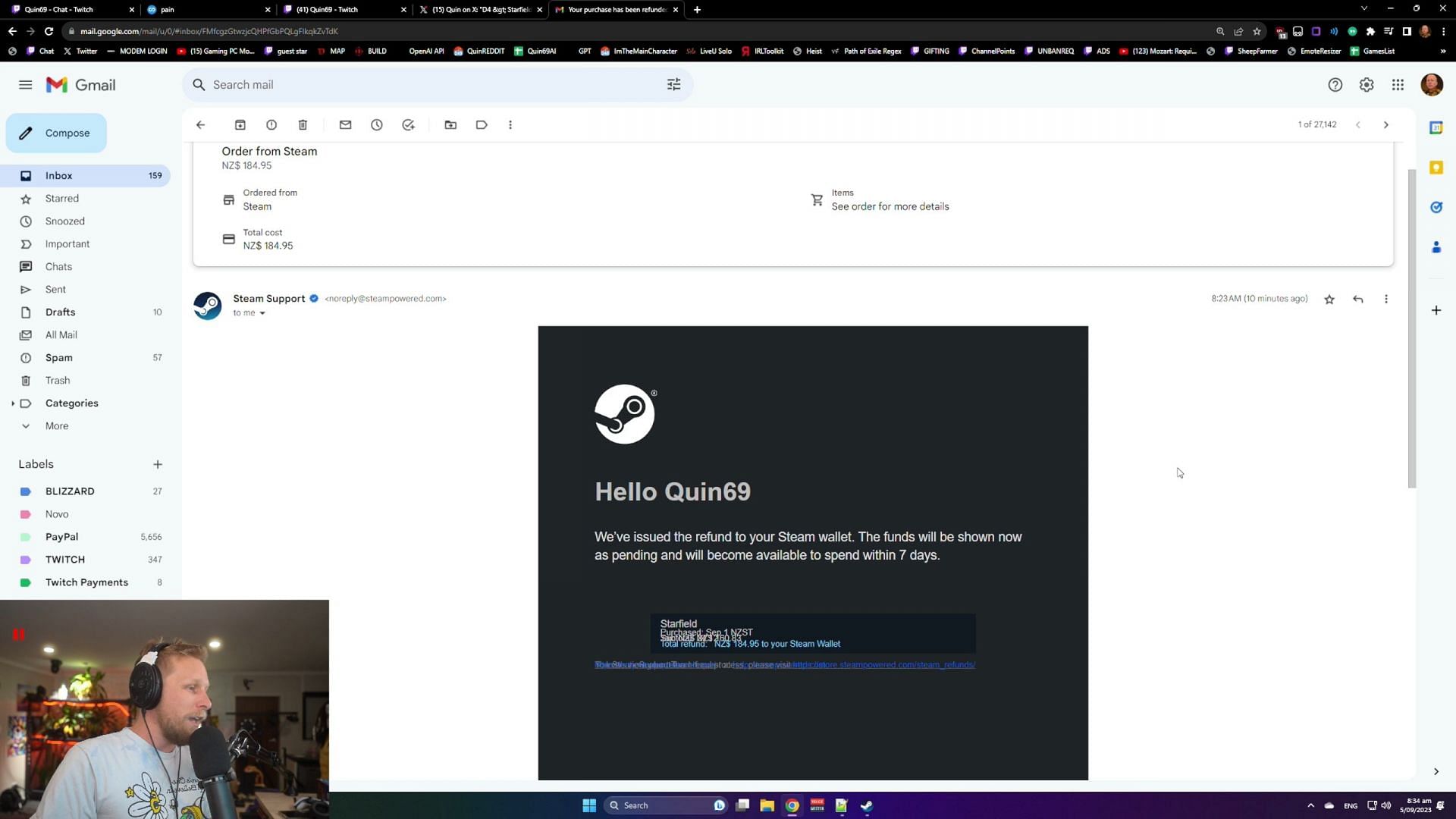Go back to inbox arrow

pyautogui.click(x=200, y=125)
